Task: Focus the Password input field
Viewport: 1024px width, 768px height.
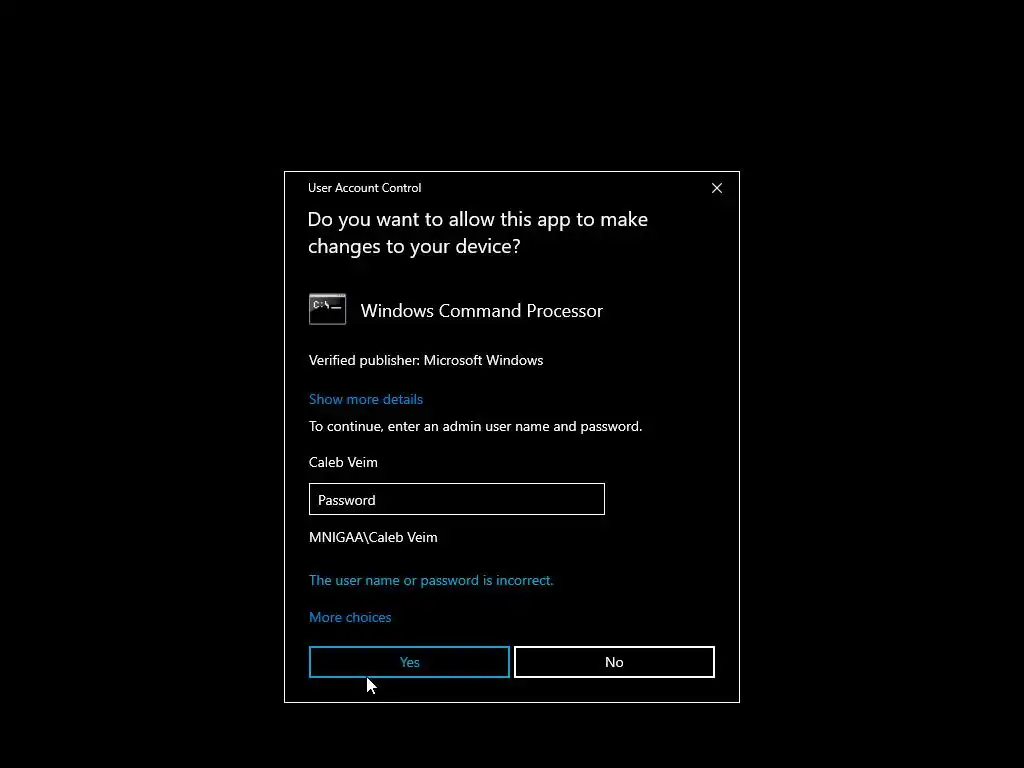Action: [x=456, y=500]
